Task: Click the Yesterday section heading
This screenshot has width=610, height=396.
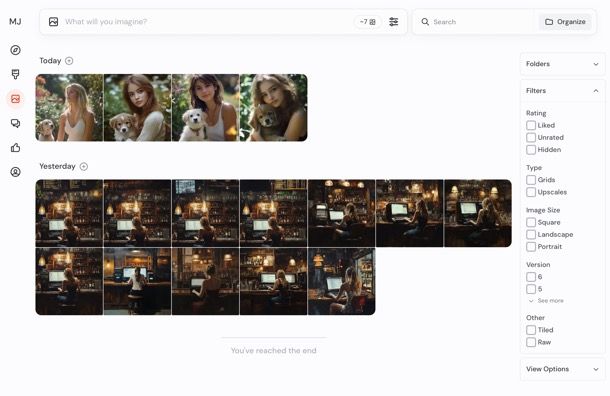Action: [x=57, y=166]
